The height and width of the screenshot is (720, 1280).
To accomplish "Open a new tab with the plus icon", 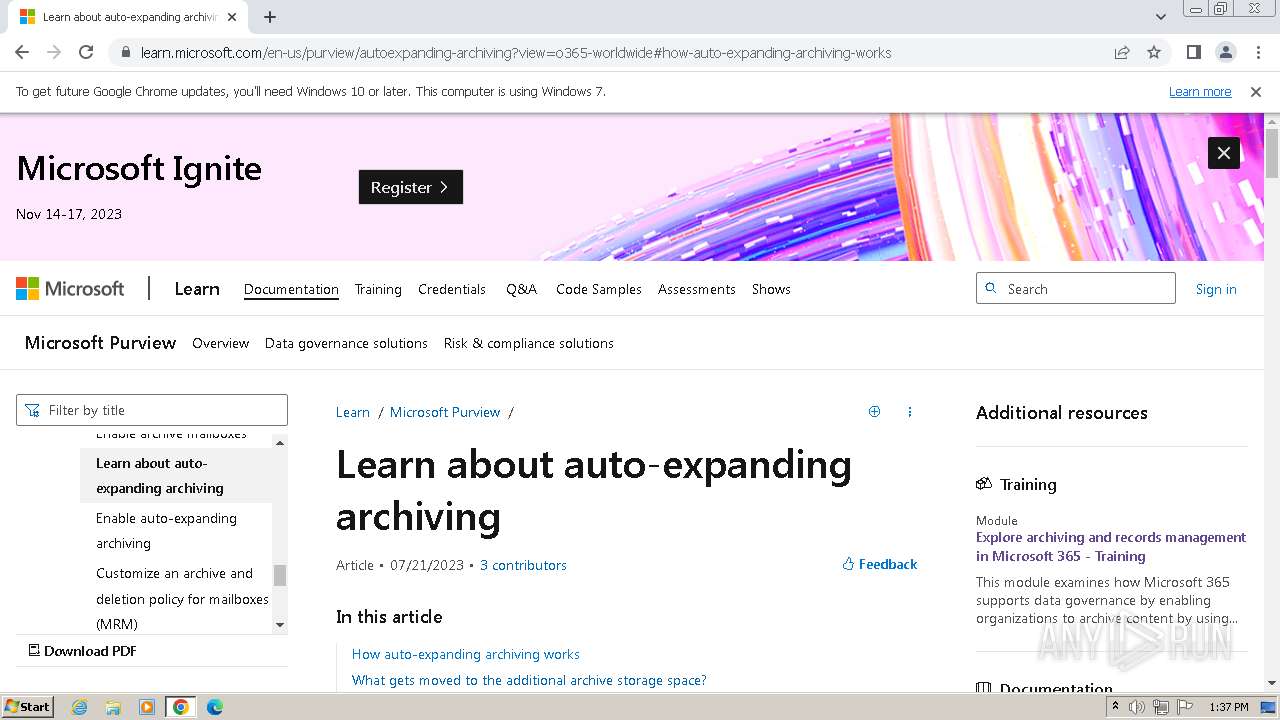I will pos(270,17).
